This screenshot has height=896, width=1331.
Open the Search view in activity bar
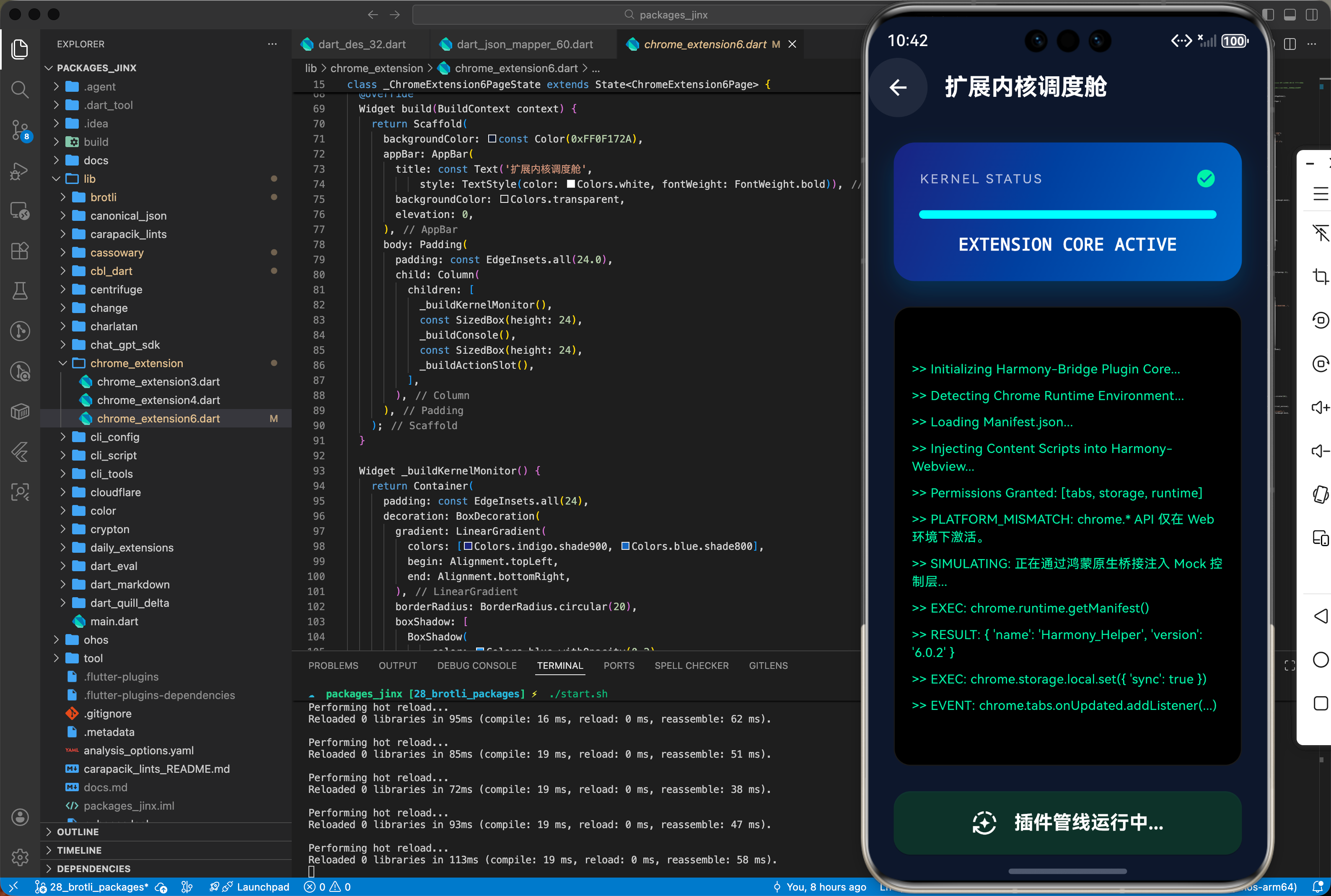click(20, 90)
